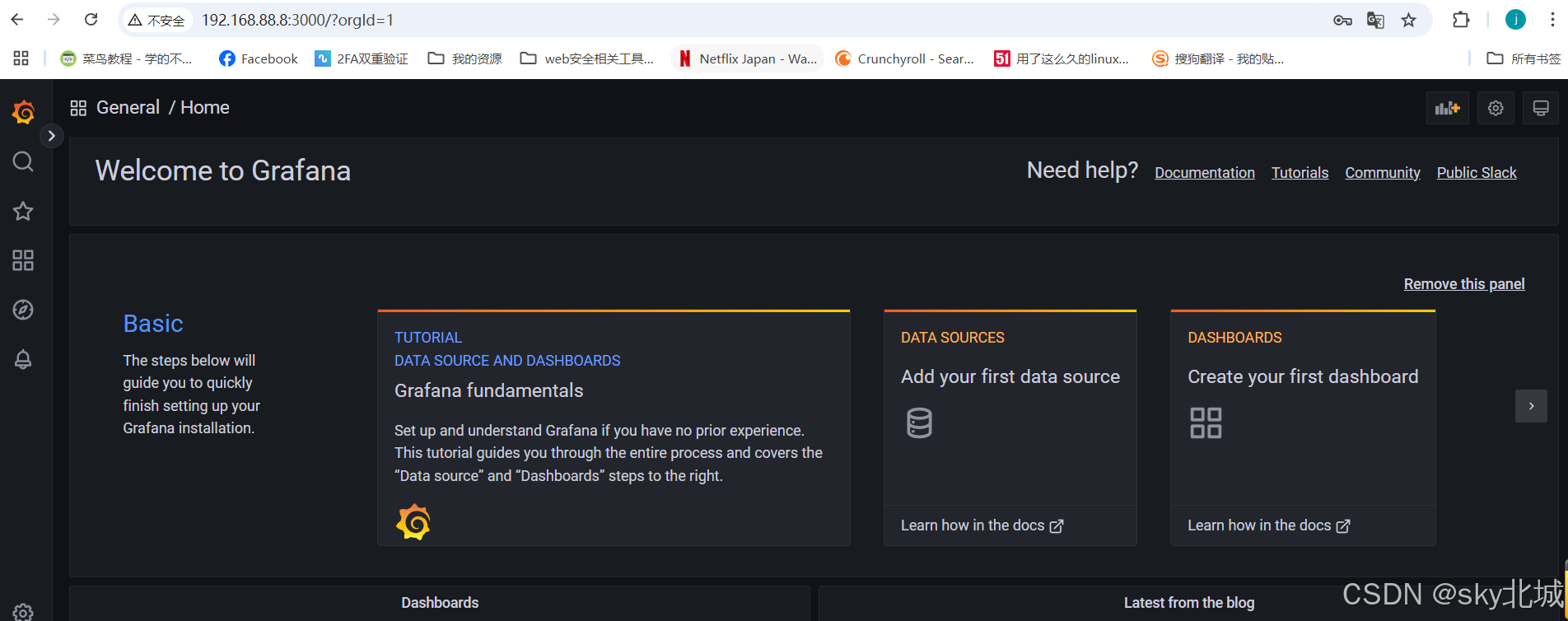The height and width of the screenshot is (621, 1568).
Task: Click the grid icon in Dashboards card
Action: pyautogui.click(x=1206, y=423)
